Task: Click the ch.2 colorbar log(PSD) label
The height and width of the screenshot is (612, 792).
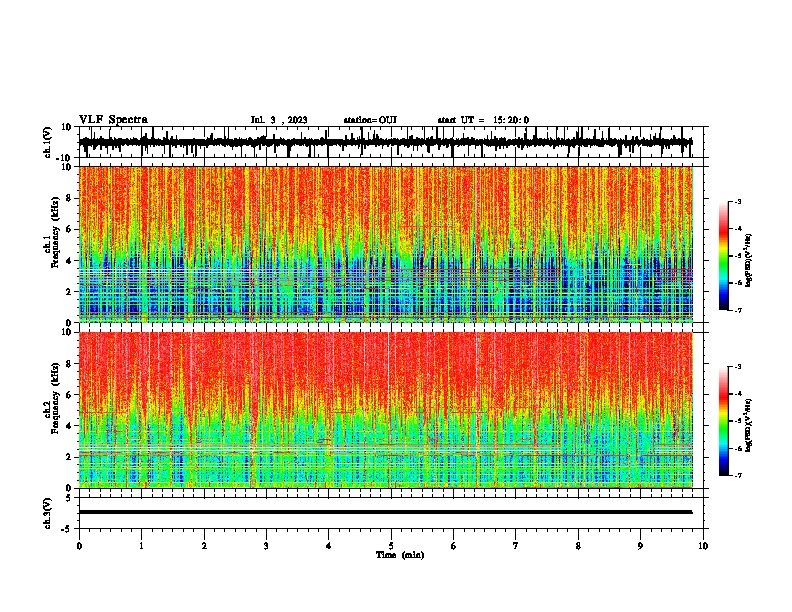Action: (749, 425)
